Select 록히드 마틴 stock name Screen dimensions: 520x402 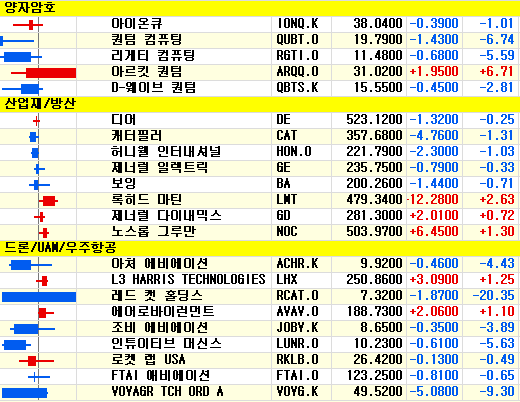(x=147, y=200)
